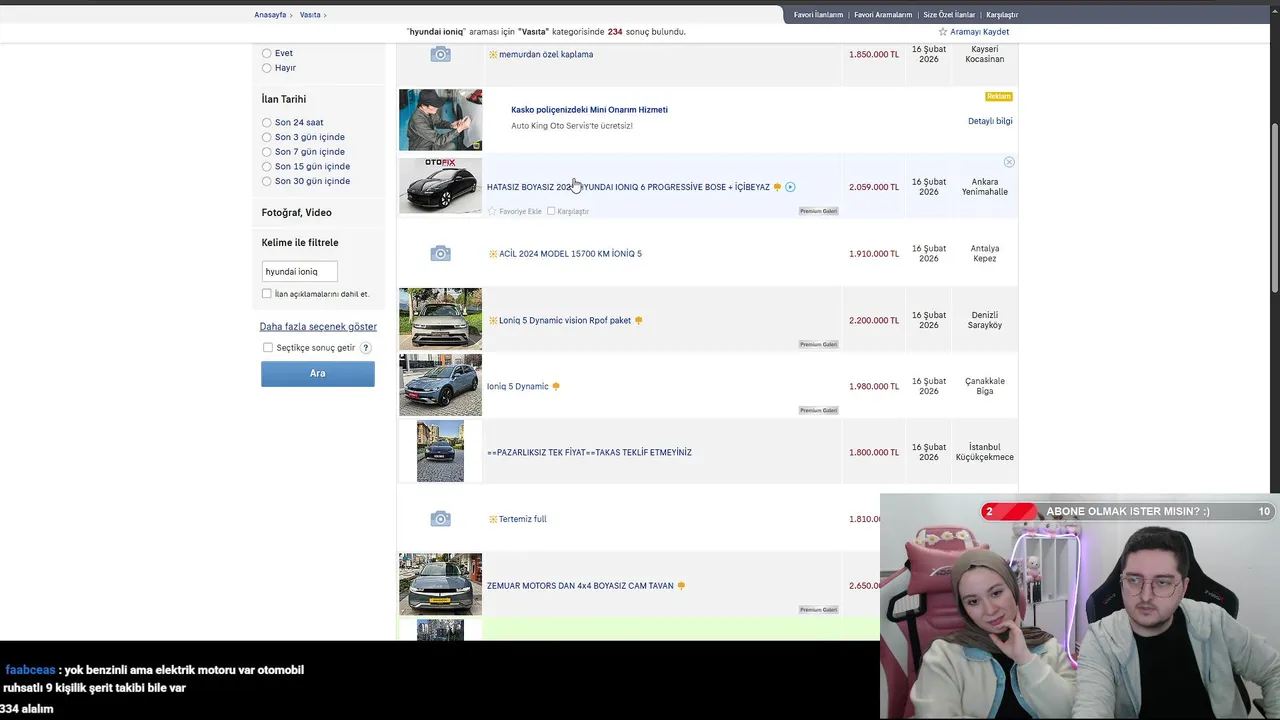Tick Karşılaştır checkbox on IONIQ 6 listing
The height and width of the screenshot is (720, 1280).
point(551,211)
